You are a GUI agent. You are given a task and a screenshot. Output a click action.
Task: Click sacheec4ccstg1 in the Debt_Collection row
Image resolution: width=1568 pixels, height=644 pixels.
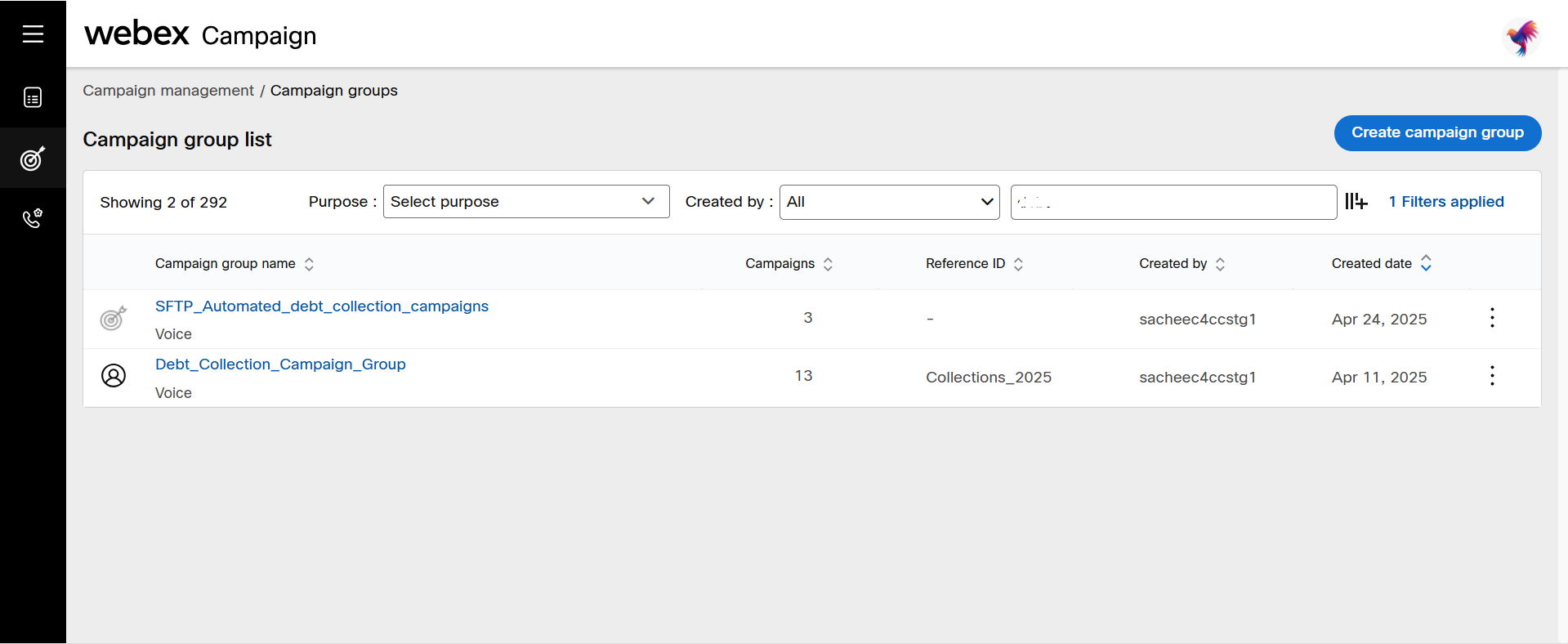pyautogui.click(x=1198, y=378)
